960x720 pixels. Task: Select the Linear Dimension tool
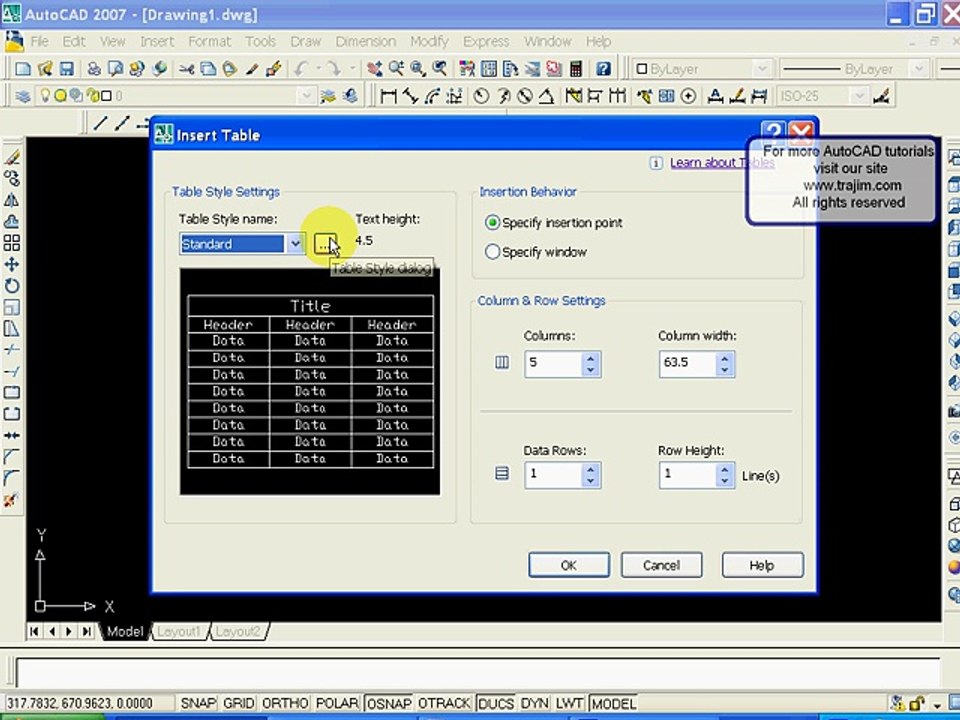pos(388,96)
